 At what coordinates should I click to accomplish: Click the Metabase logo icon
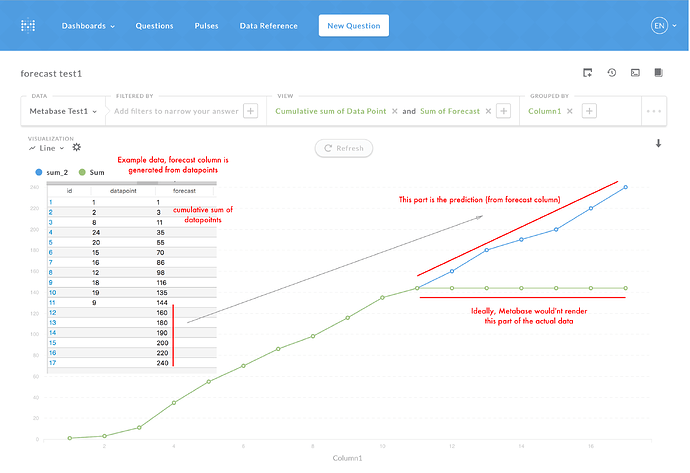click(x=28, y=26)
